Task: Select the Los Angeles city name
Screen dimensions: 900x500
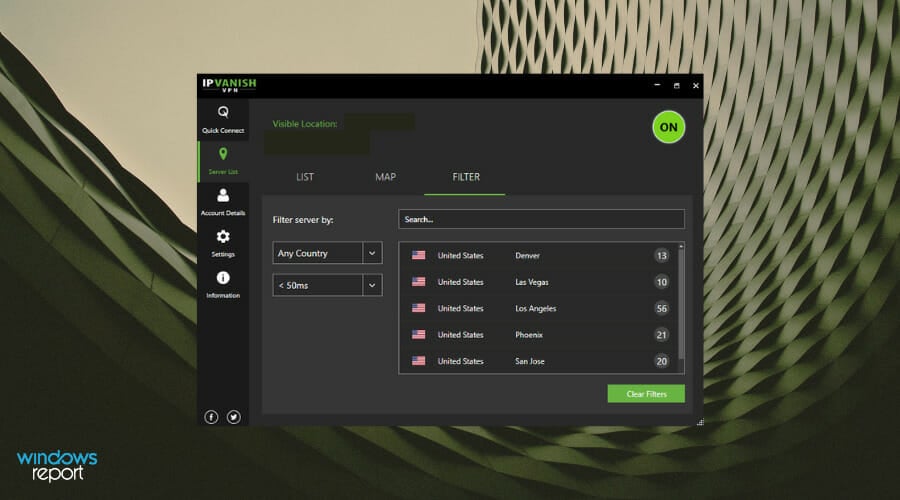Action: pyautogui.click(x=536, y=308)
